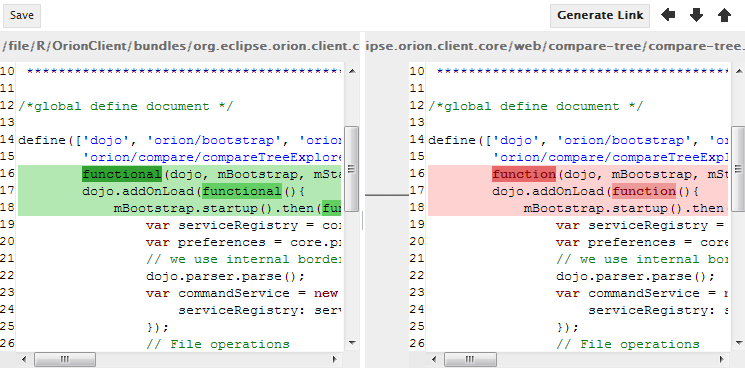
Task: Click 'var serviceRegistry' line in right pane
Action: pyautogui.click(x=641, y=225)
